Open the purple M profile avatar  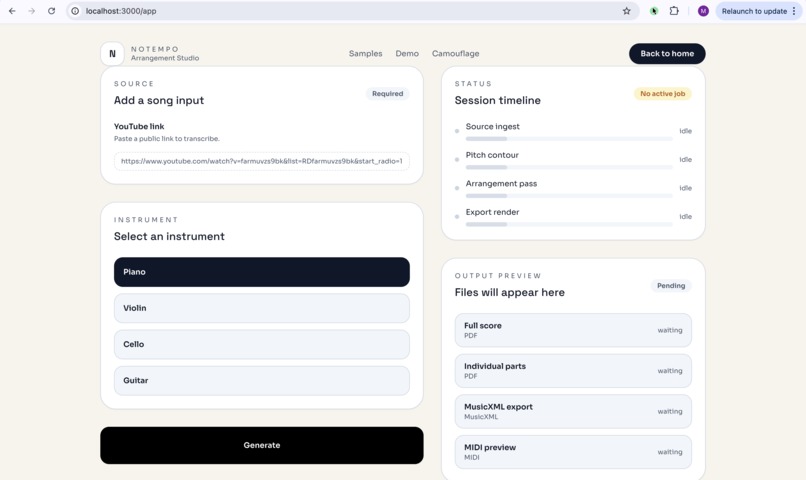click(x=703, y=11)
